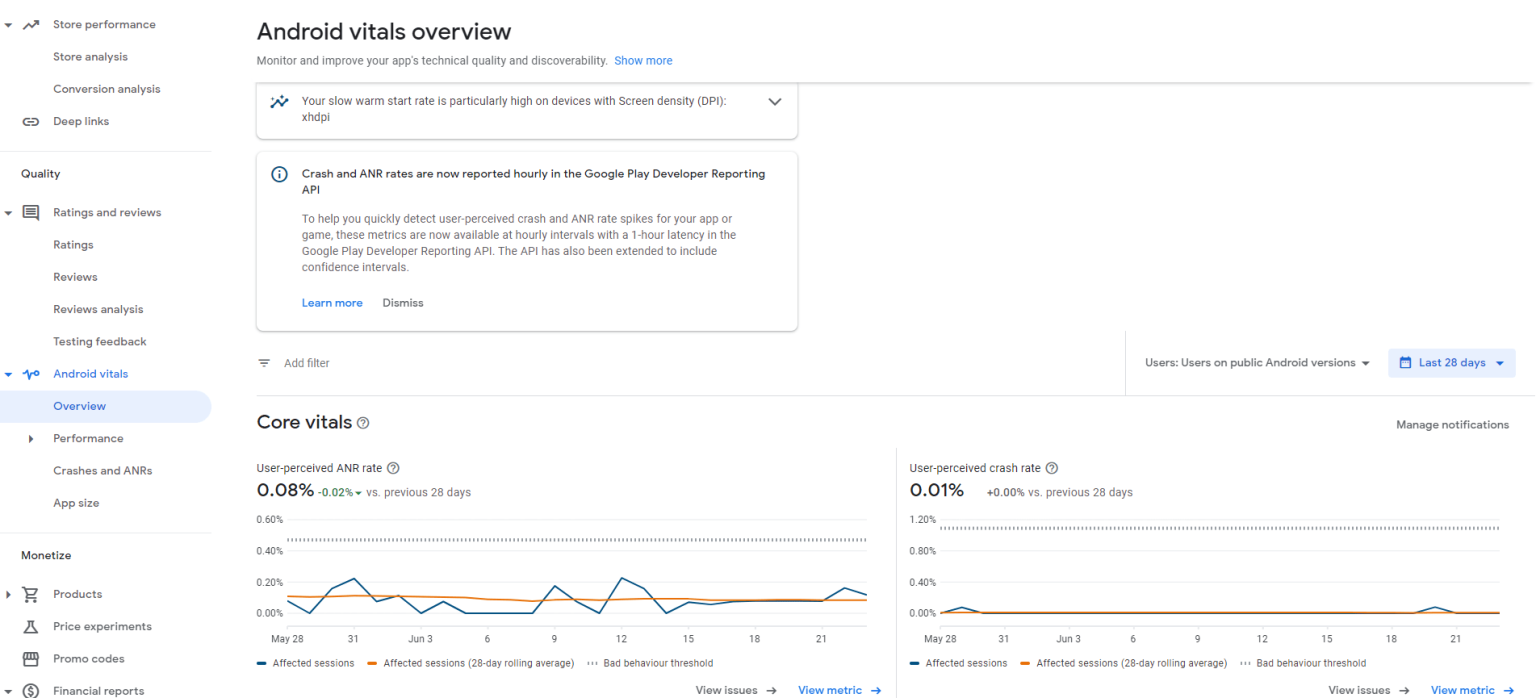This screenshot has height=698, width=1536.
Task: Open the Users on public Android versions dropdown
Action: [1256, 363]
